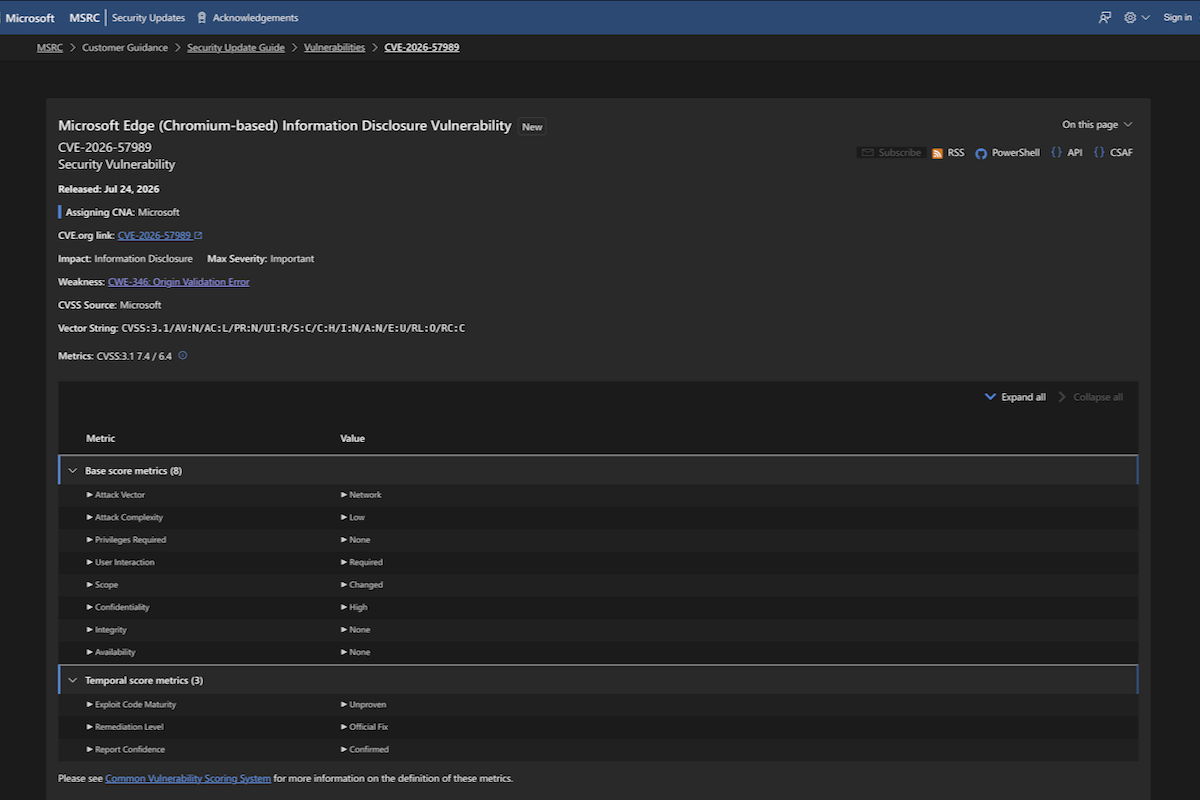The height and width of the screenshot is (800, 1200).
Task: Expand the Exploit Code Maturity row
Action: tap(131, 705)
